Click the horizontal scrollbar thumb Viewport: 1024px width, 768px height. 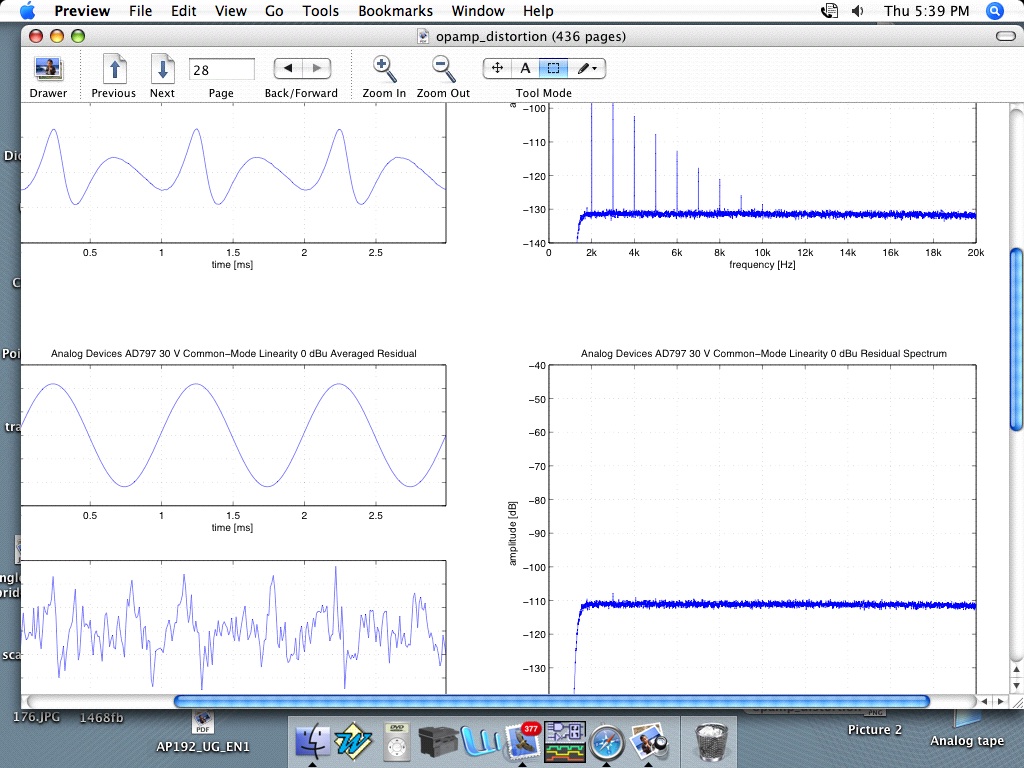552,701
